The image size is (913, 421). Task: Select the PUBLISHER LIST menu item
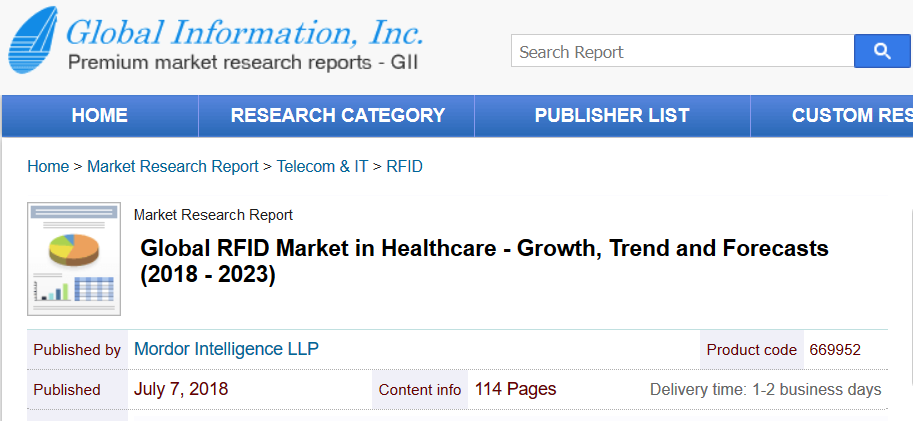(612, 115)
